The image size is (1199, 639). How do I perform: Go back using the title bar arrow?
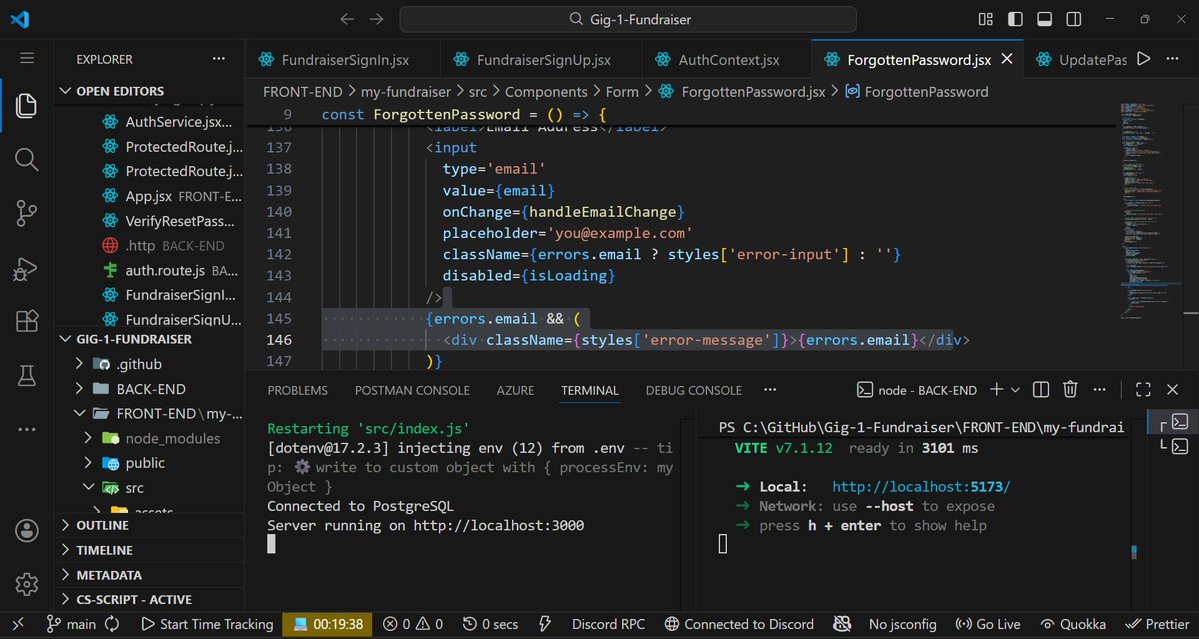pyautogui.click(x=347, y=19)
